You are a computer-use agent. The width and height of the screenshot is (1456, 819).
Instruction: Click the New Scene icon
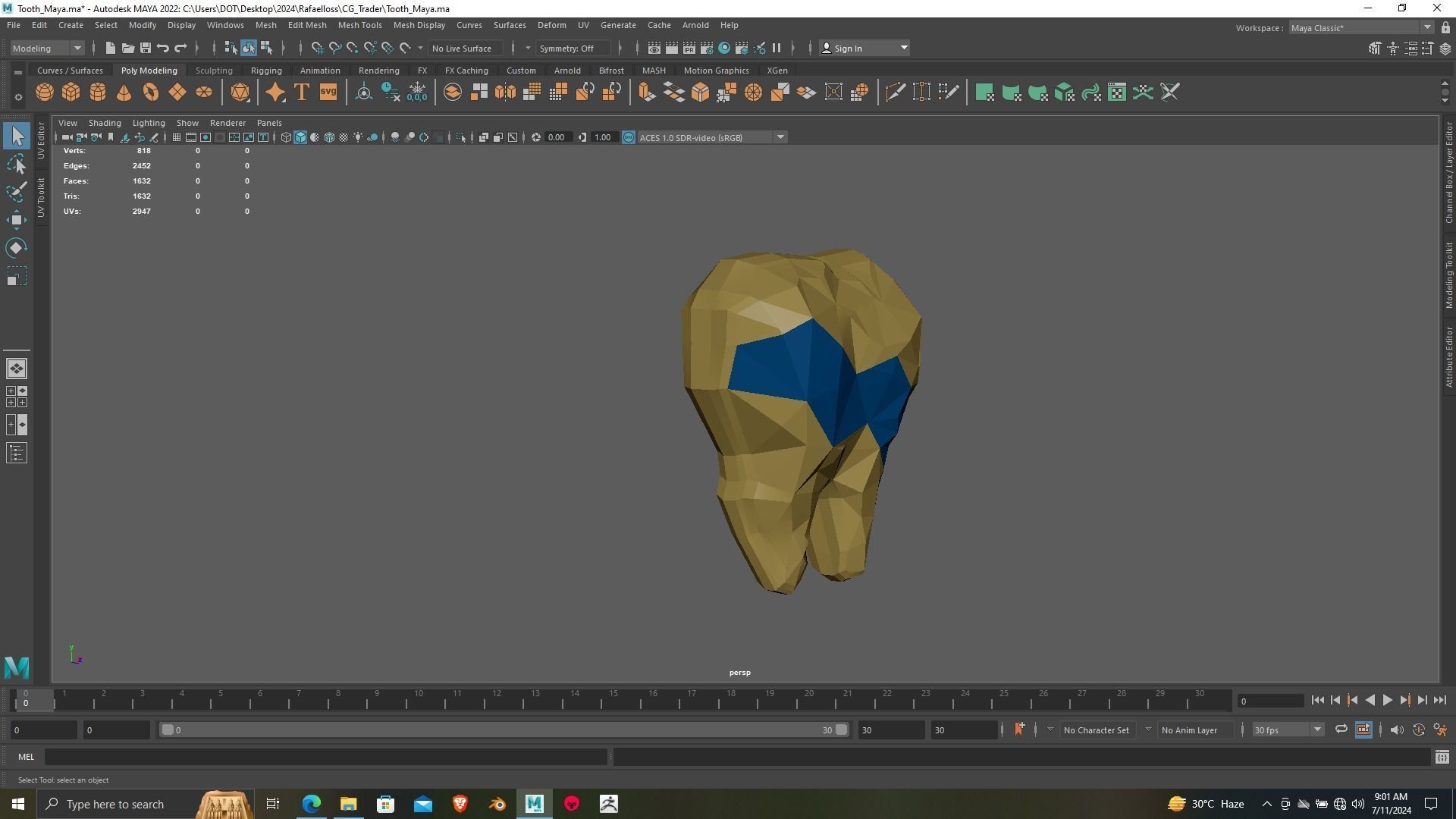click(110, 48)
